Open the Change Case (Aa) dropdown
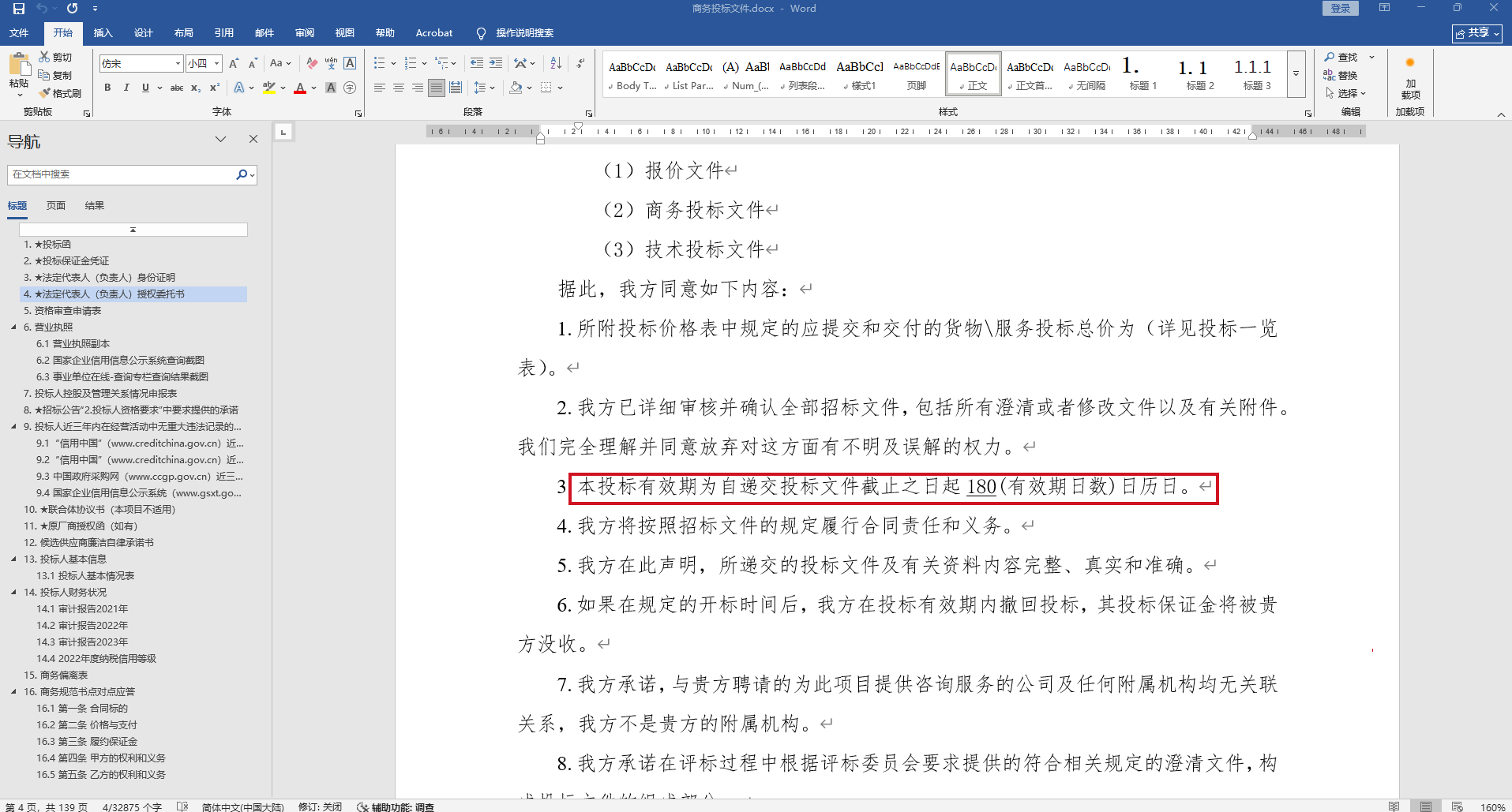 coord(280,63)
